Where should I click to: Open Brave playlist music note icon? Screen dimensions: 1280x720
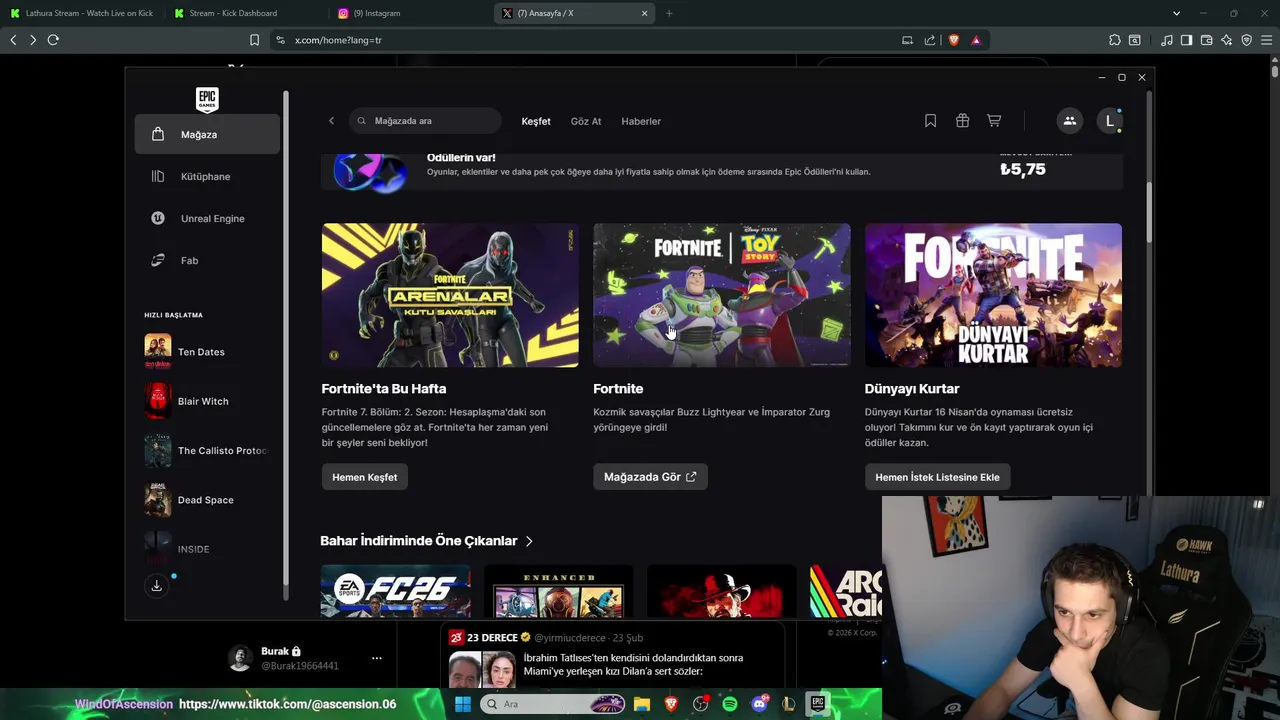click(1167, 40)
